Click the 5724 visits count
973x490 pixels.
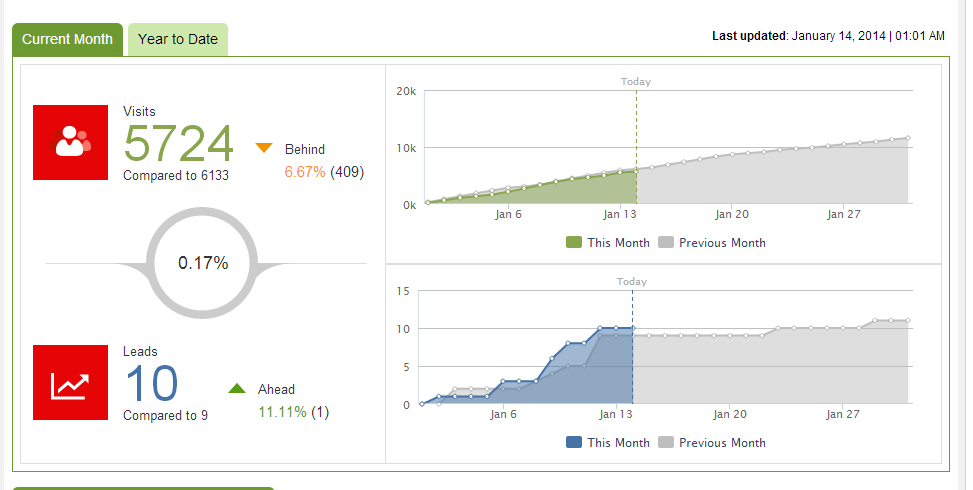click(x=179, y=143)
